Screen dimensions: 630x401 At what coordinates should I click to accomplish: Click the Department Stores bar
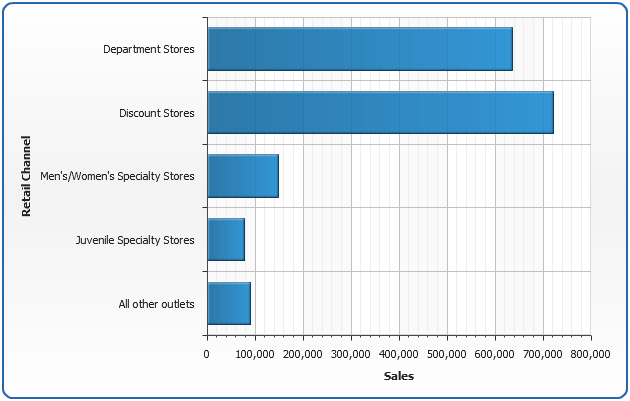pos(359,49)
